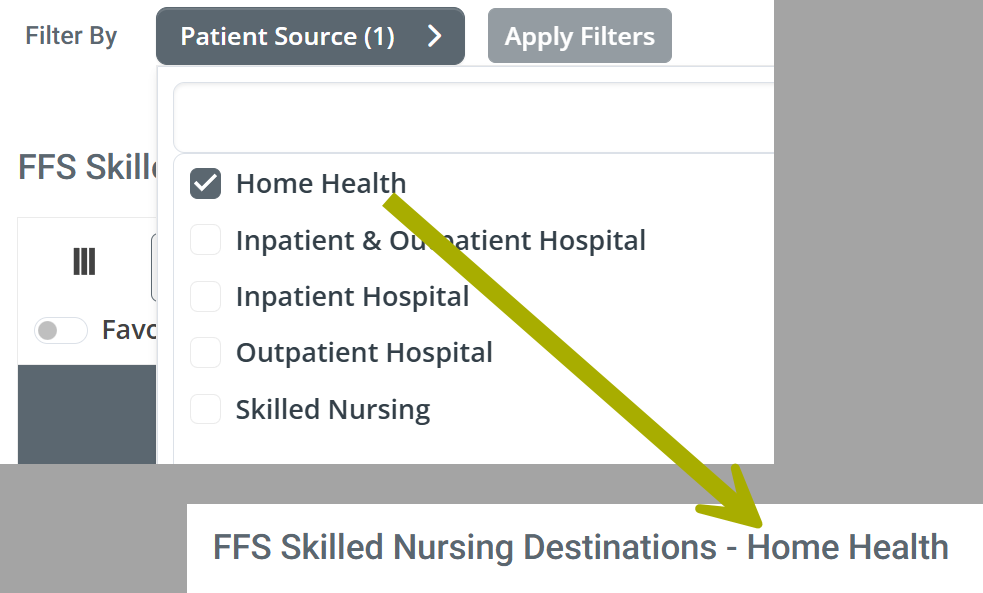This screenshot has width=983, height=593.
Task: Click the 'FFS Skilled Nursing Destinations - Home Health' title
Action: (x=580, y=547)
